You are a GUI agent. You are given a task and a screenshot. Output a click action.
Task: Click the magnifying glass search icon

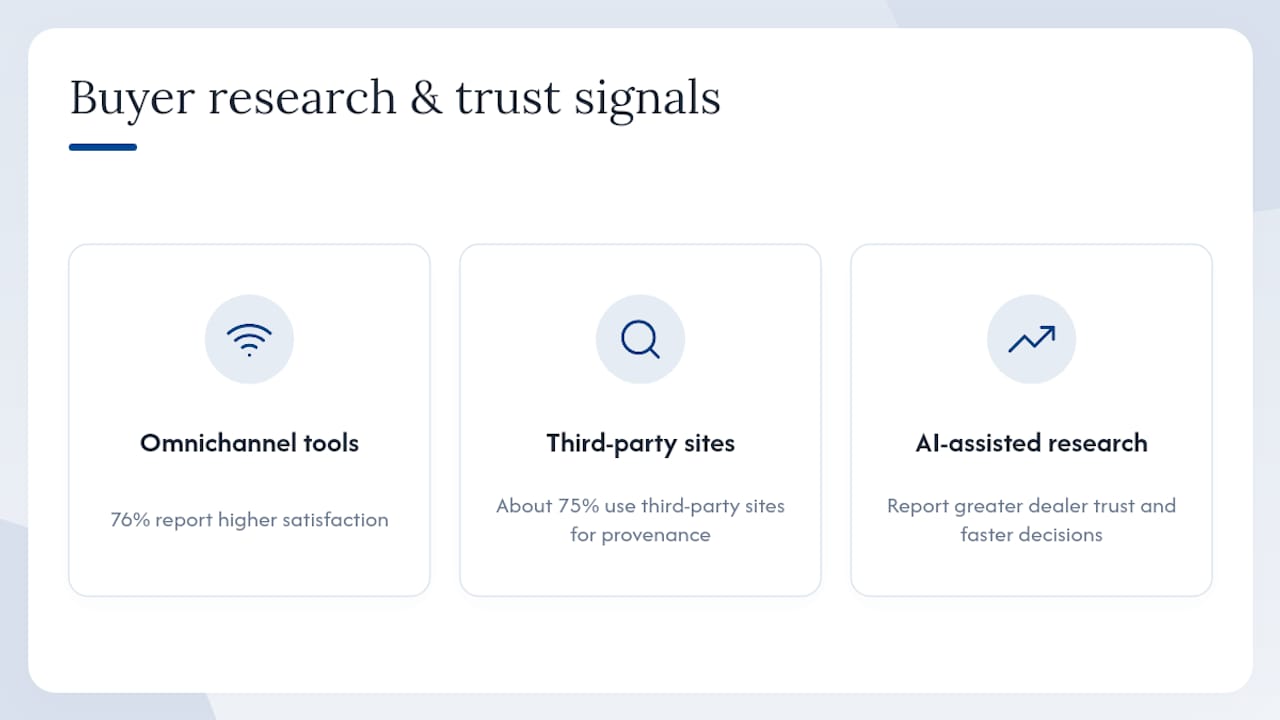tap(640, 340)
